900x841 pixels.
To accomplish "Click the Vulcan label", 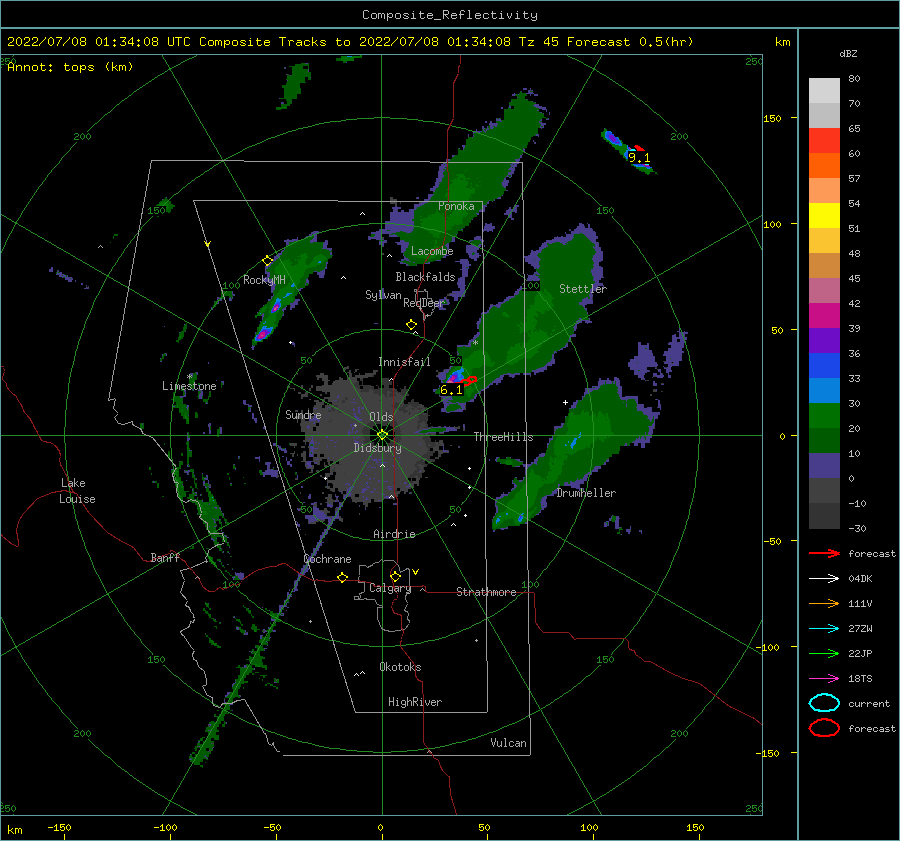I will pyautogui.click(x=509, y=743).
